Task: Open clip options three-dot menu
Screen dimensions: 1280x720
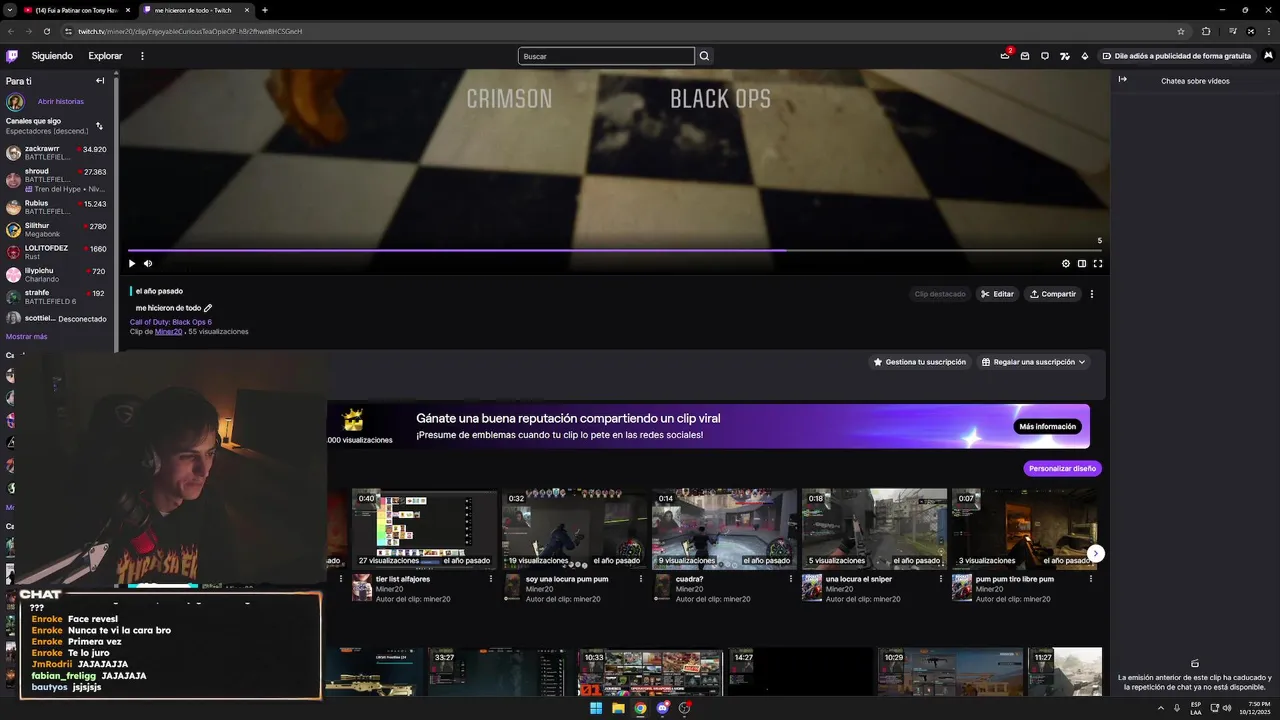Action: coord(1092,294)
